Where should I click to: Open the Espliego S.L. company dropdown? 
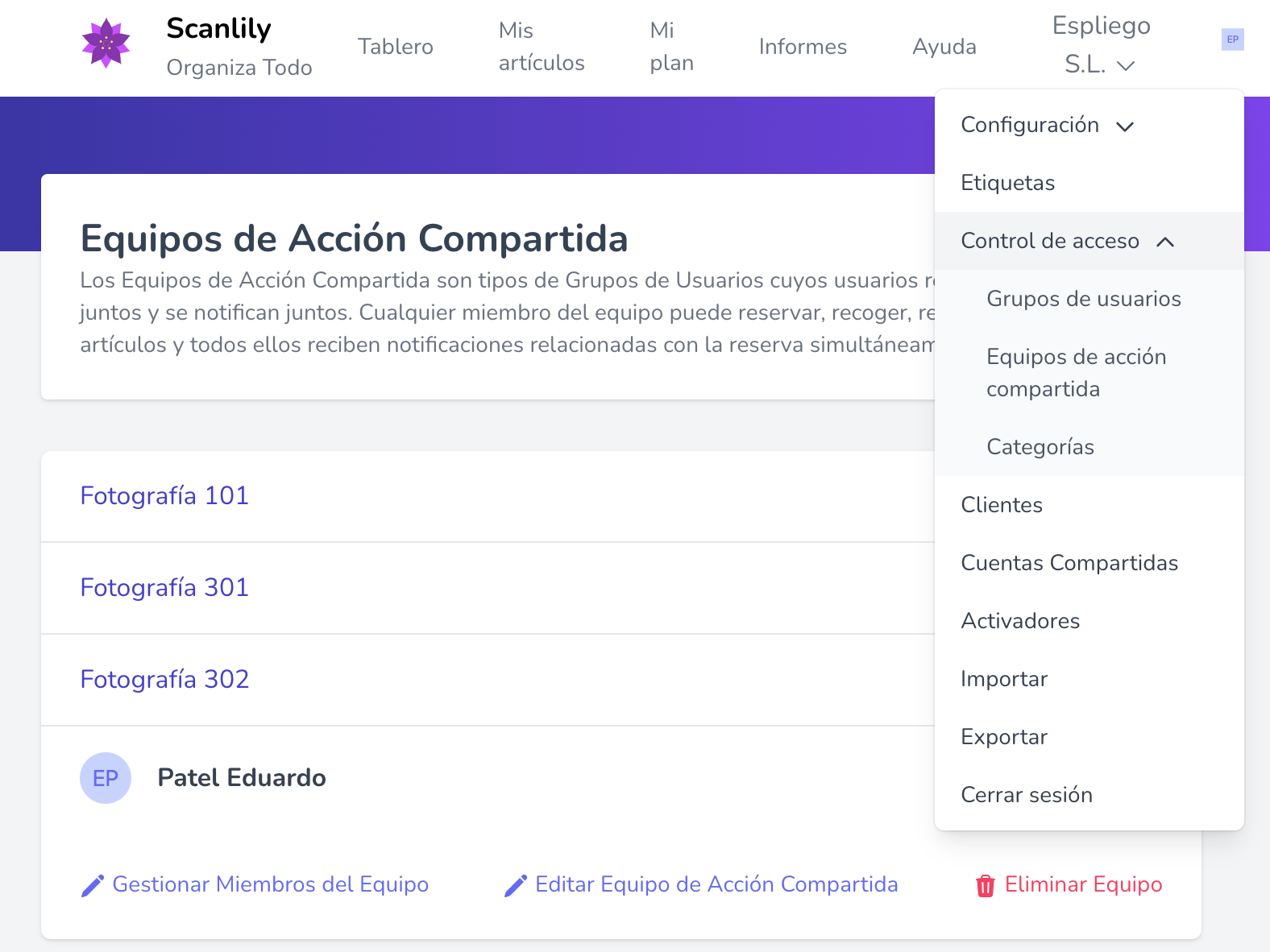point(1101,44)
